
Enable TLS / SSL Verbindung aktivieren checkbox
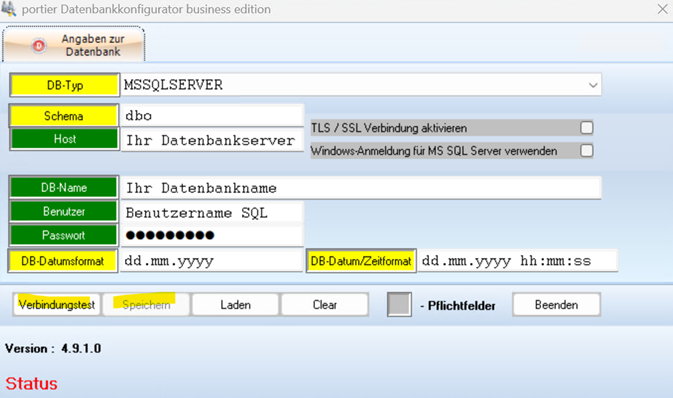click(586, 128)
